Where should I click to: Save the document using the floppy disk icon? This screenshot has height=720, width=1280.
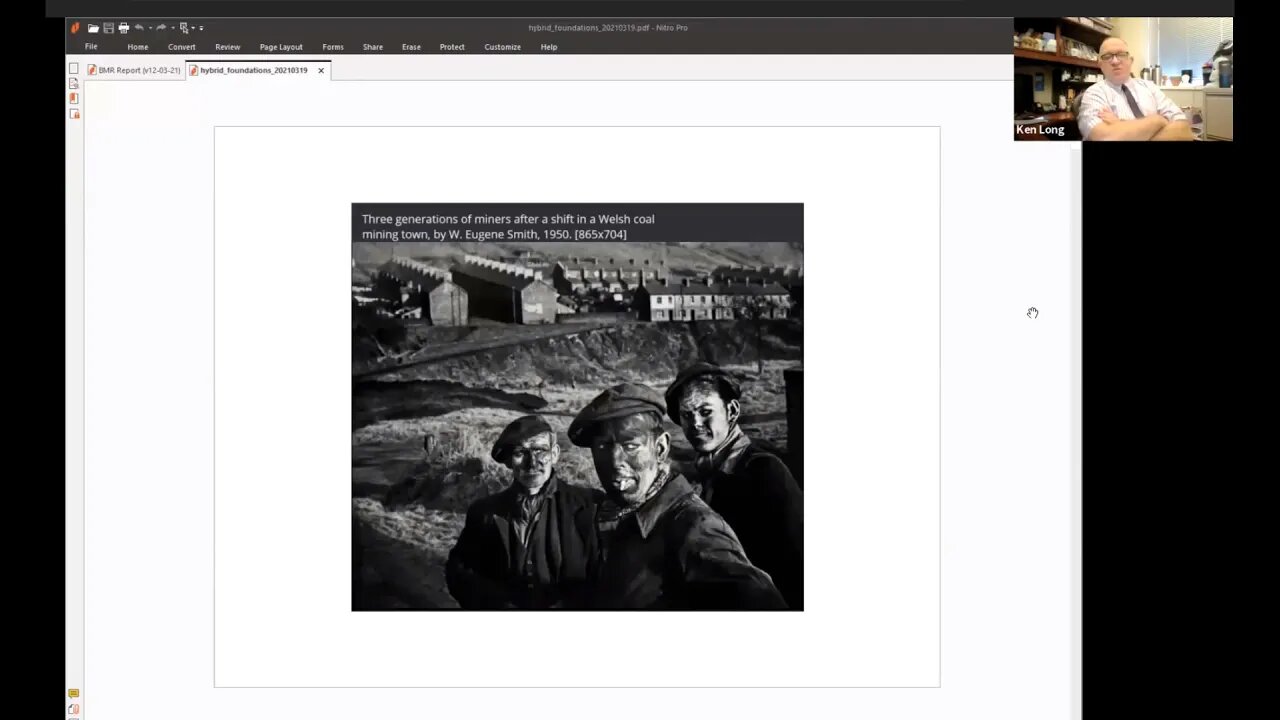pos(108,28)
